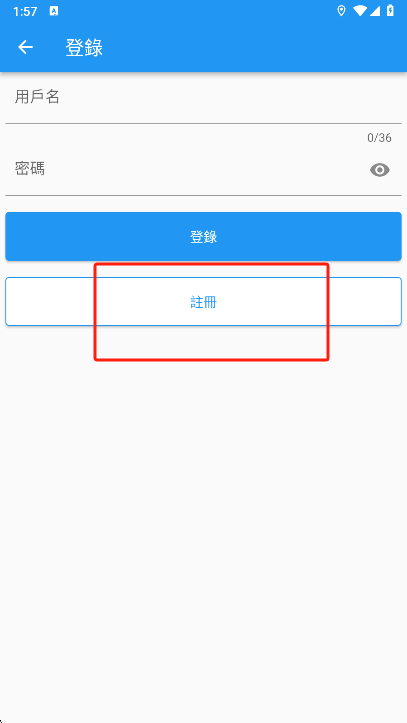Tap the 用戶名 placeholder label text
The height and width of the screenshot is (723, 407).
coord(37,97)
